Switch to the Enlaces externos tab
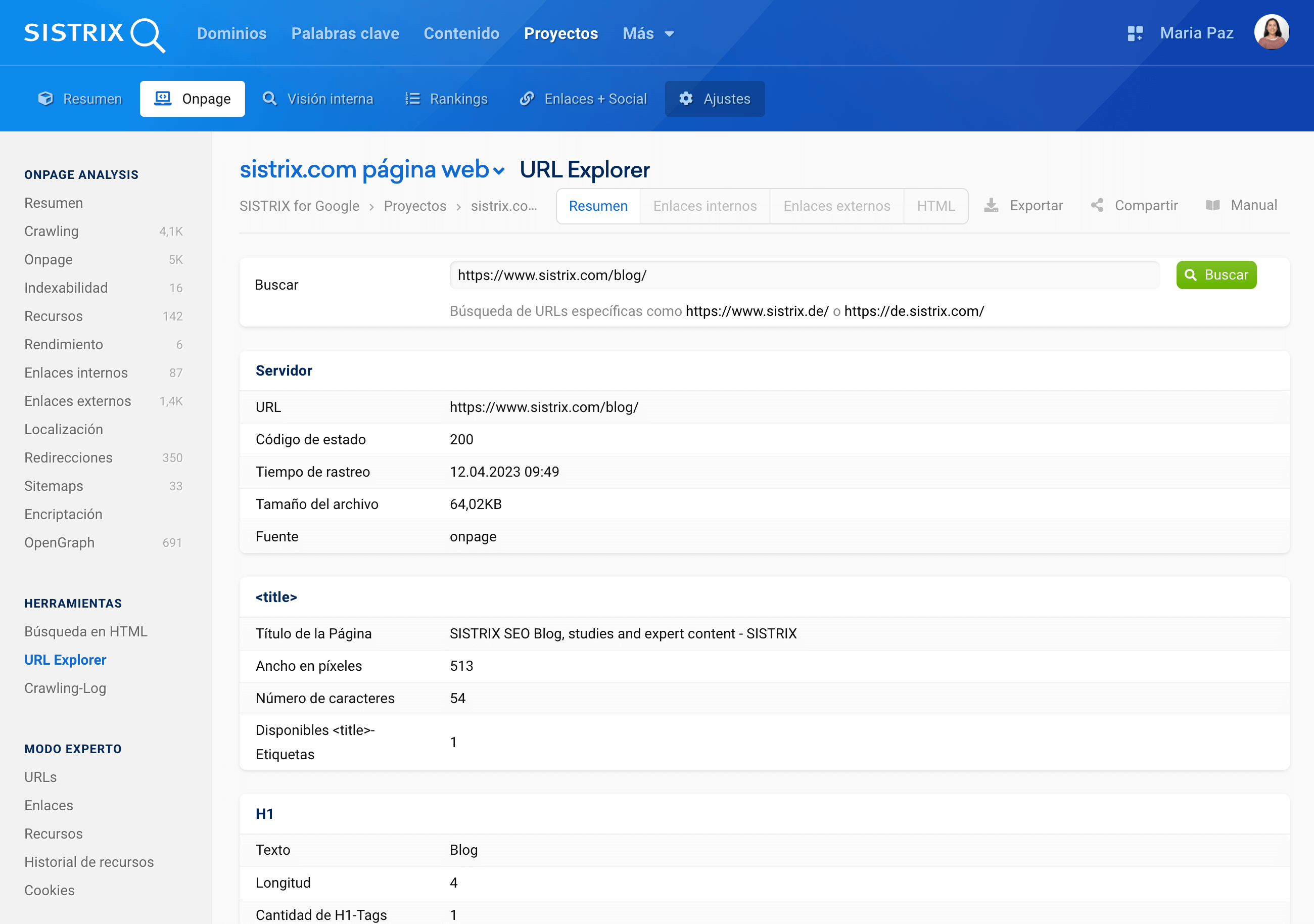This screenshot has height=924, width=1314. point(837,206)
